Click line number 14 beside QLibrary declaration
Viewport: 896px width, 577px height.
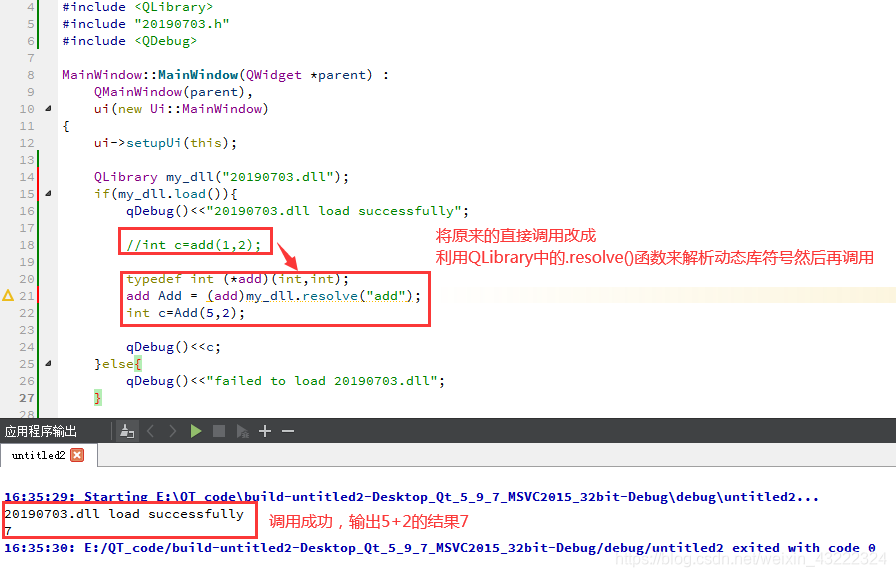tap(28, 175)
